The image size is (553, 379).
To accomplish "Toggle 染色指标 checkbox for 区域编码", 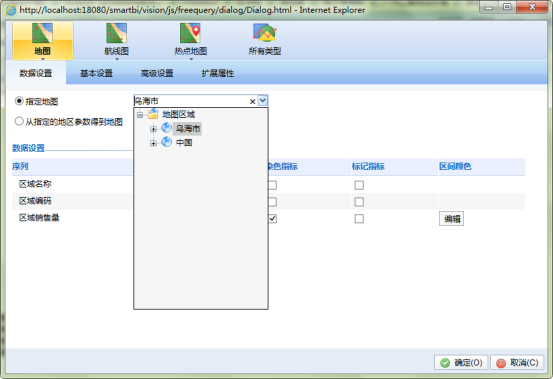I will [x=272, y=202].
